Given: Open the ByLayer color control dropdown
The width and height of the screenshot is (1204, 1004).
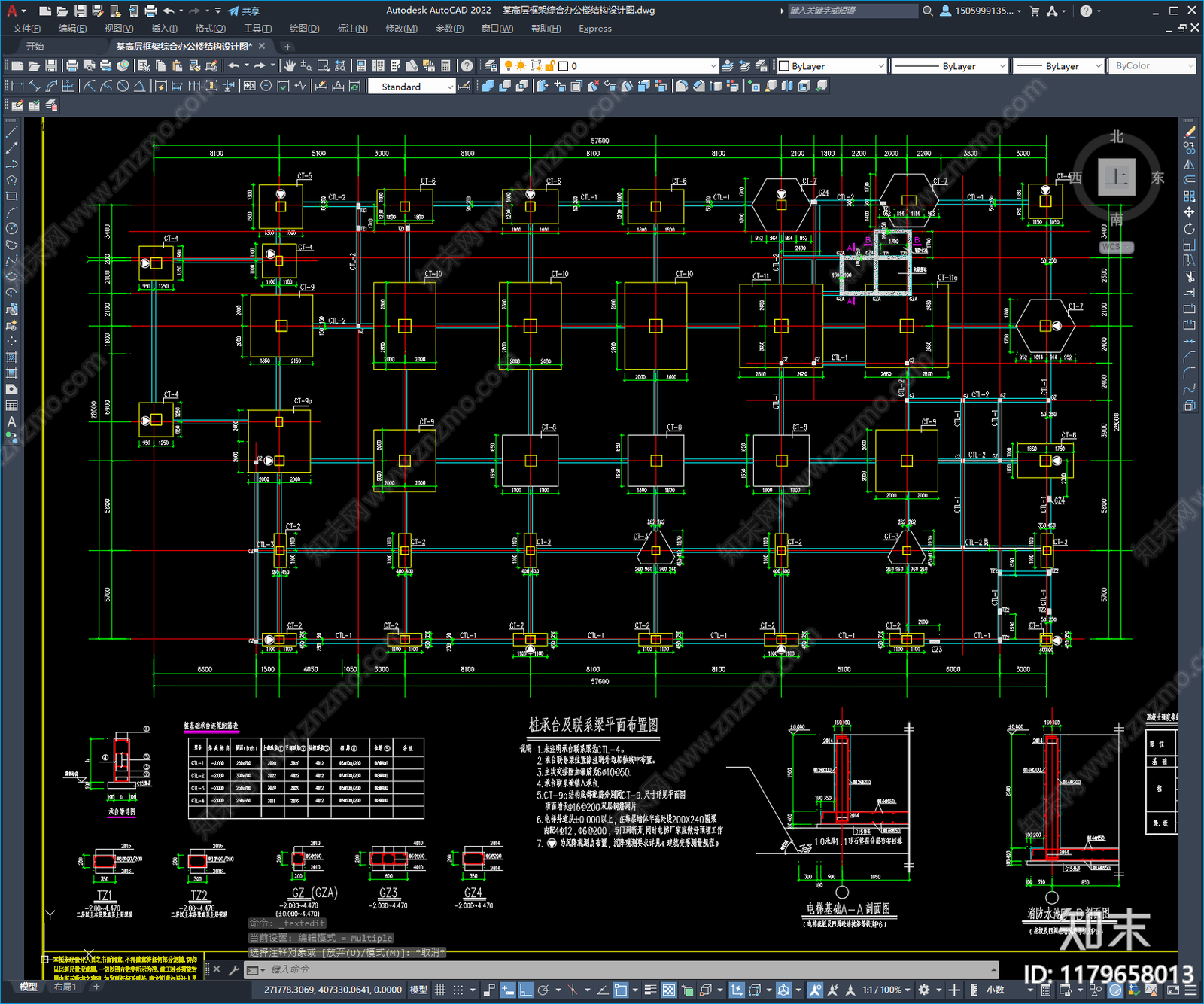Looking at the screenshot, I should 832,66.
